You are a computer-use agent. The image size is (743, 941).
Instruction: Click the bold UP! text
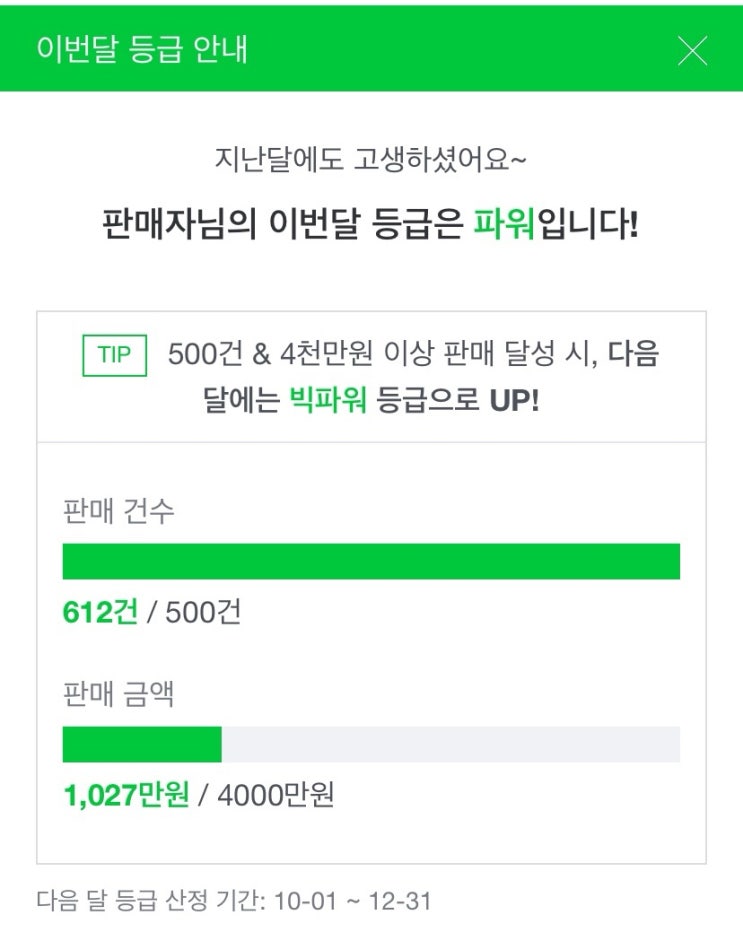(514, 402)
